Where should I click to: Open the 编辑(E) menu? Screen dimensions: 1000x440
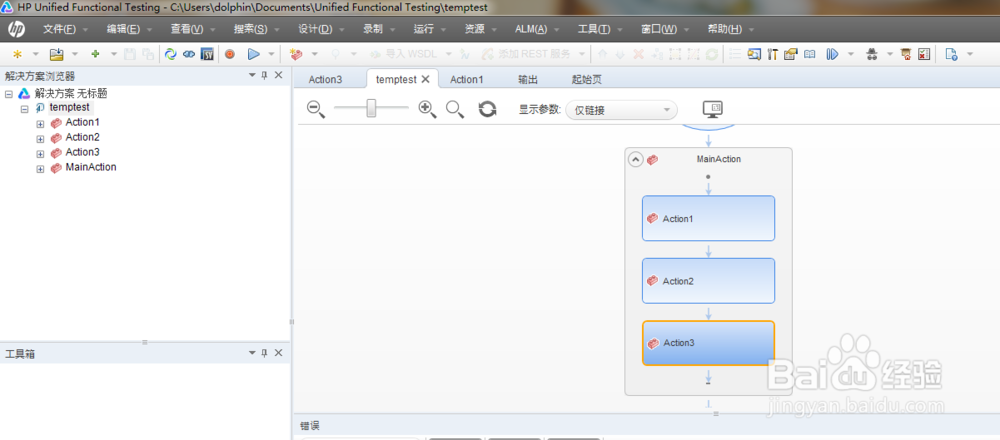pyautogui.click(x=123, y=29)
